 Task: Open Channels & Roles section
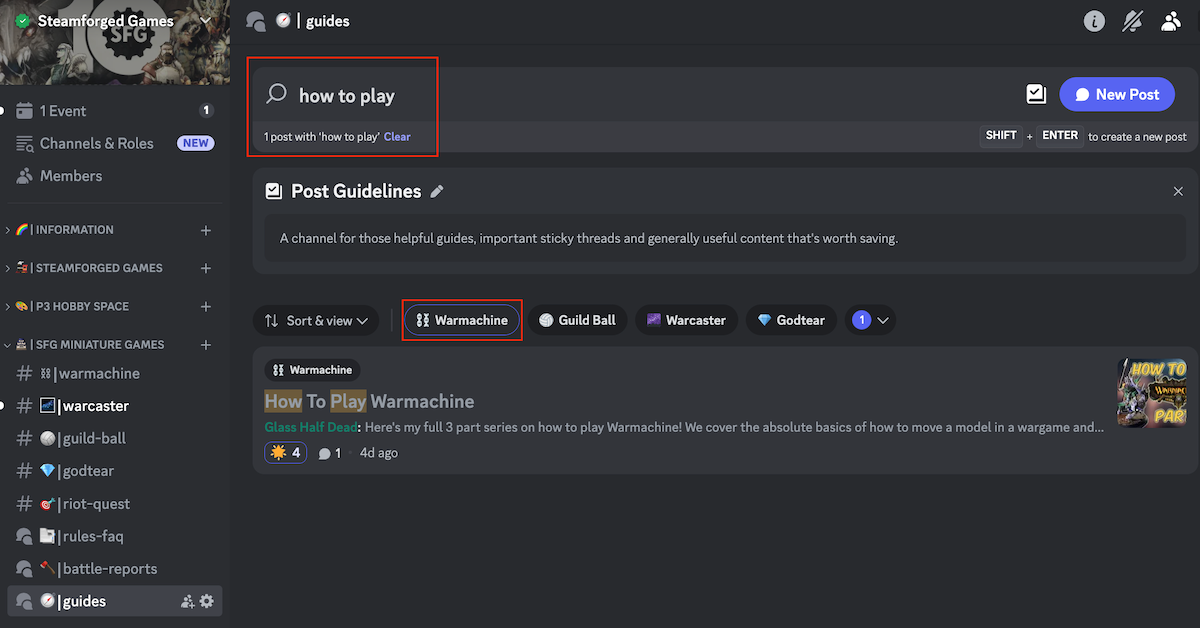(96, 143)
